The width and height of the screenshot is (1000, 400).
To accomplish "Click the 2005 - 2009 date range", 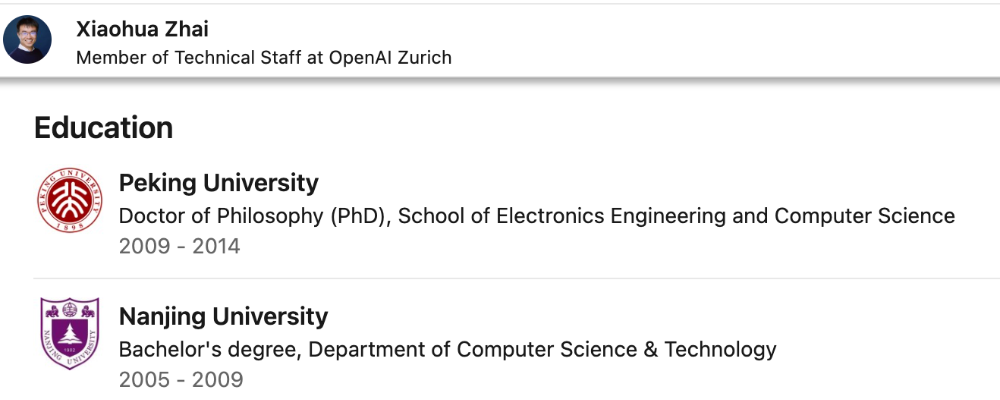I will pos(181,380).
